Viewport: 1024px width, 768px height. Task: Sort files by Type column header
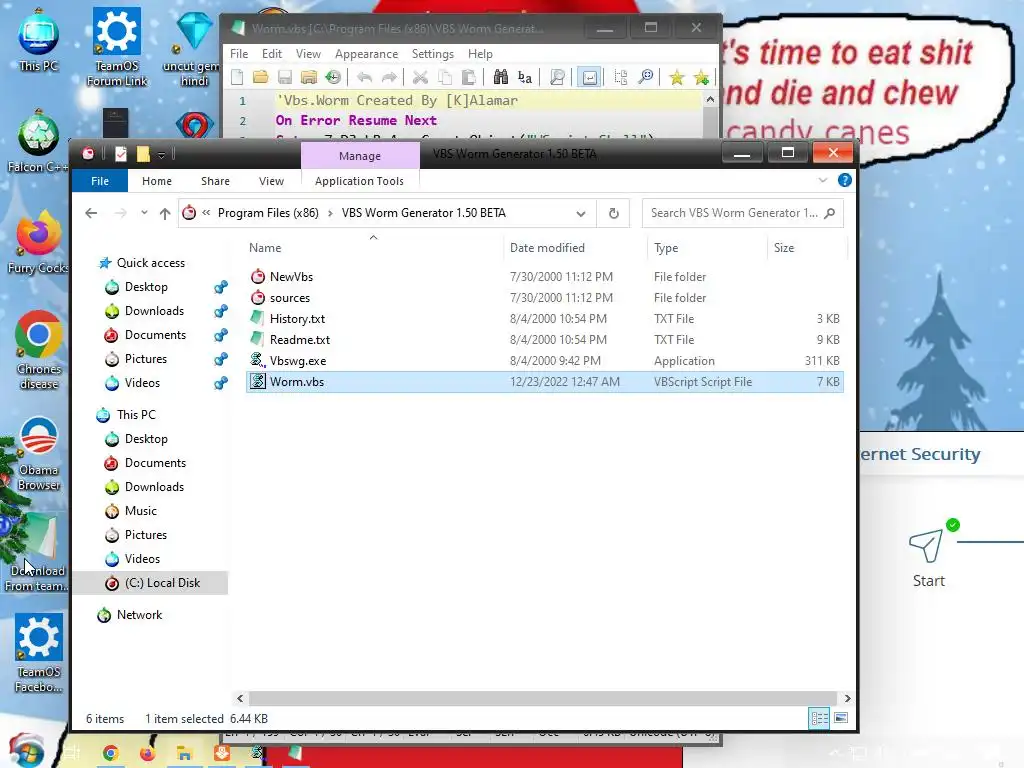(666, 248)
